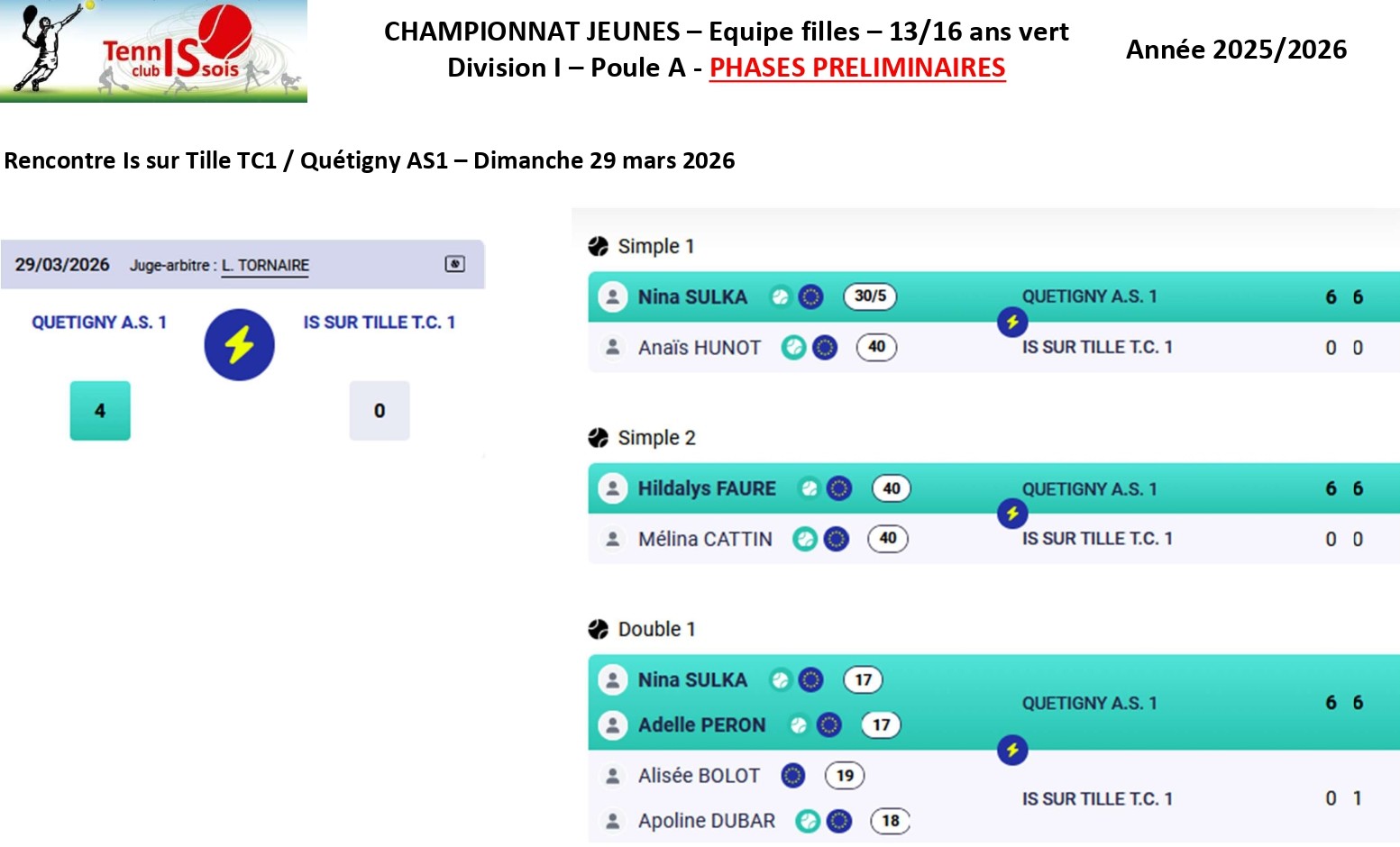Select QUETIGNY A.S. 1 team name
Image resolution: width=1400 pixels, height=847 pixels.
click(x=99, y=323)
